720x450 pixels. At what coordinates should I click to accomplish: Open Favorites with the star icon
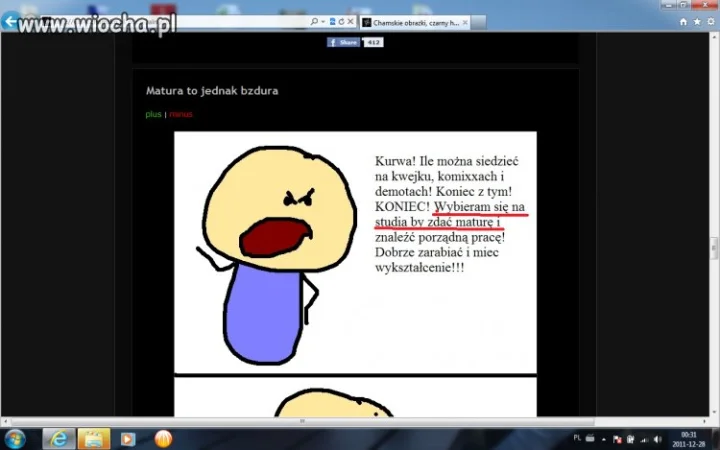(697, 22)
